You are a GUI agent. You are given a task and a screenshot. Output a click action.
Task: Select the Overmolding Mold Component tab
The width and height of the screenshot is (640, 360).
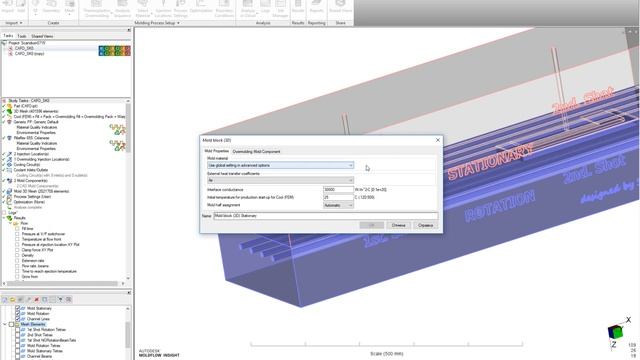pyautogui.click(x=256, y=152)
